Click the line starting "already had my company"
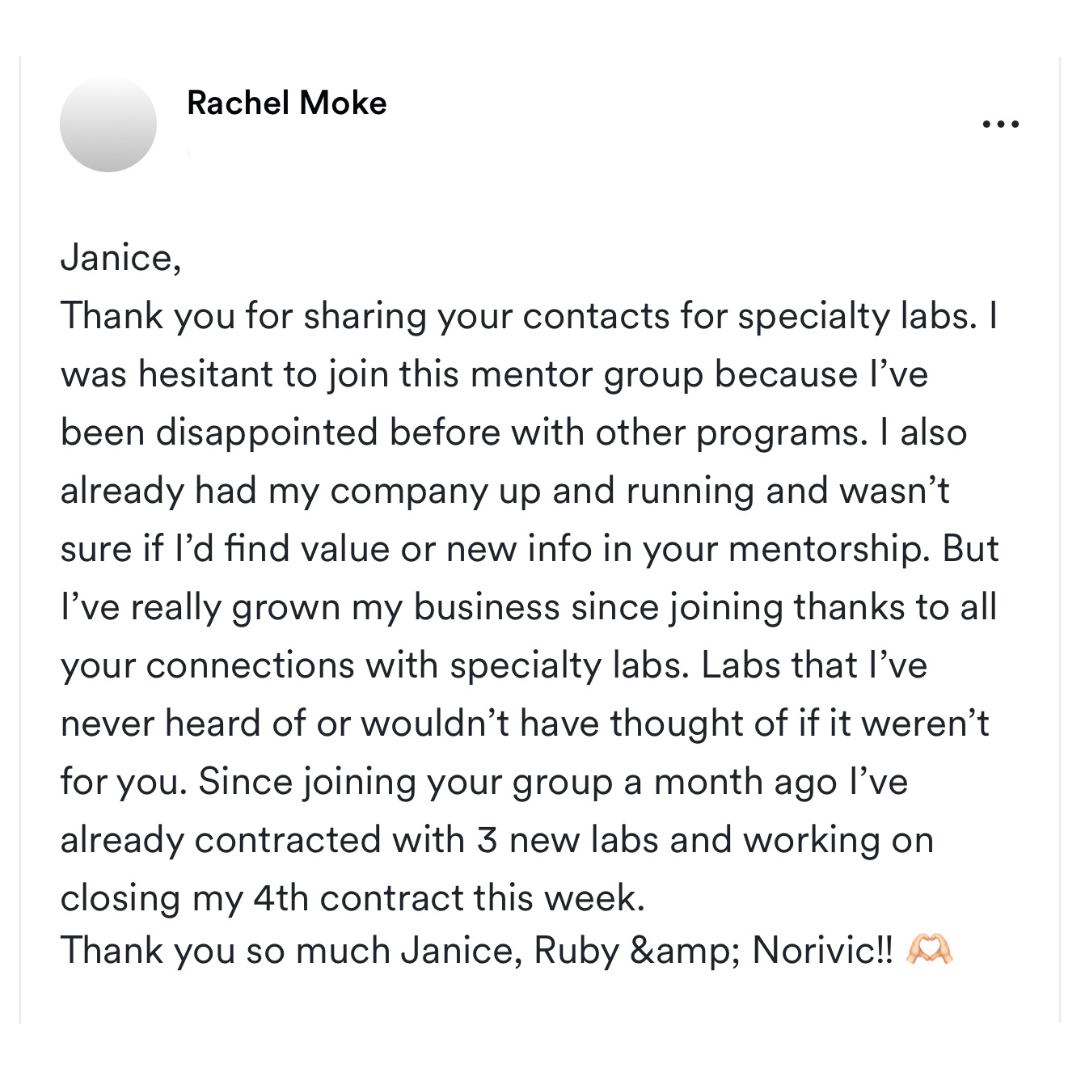Viewport: 1080px width, 1080px height. [x=506, y=491]
